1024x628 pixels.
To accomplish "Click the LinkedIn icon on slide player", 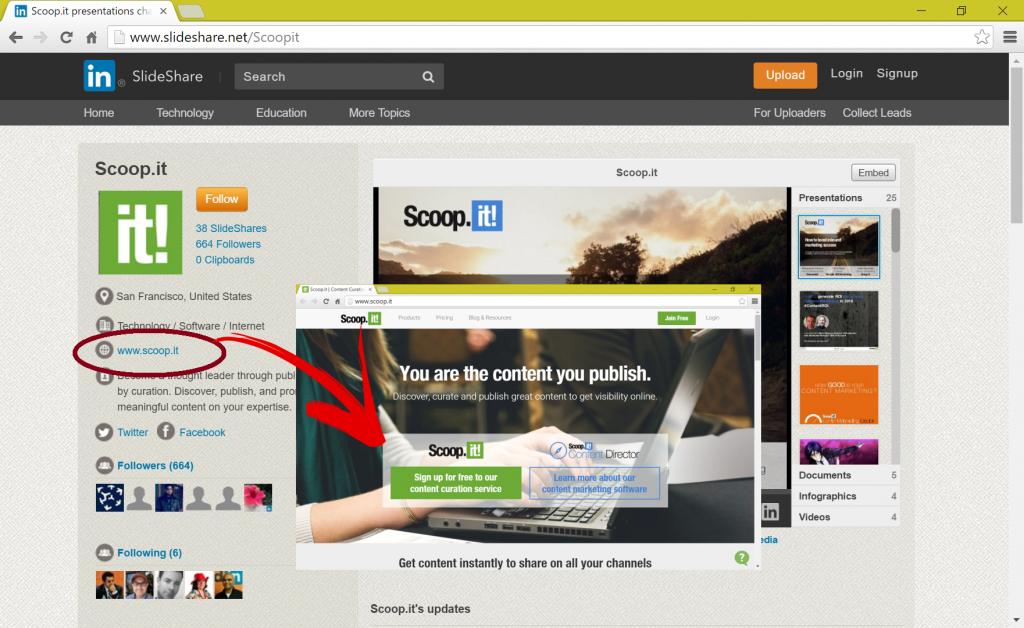I will [771, 512].
